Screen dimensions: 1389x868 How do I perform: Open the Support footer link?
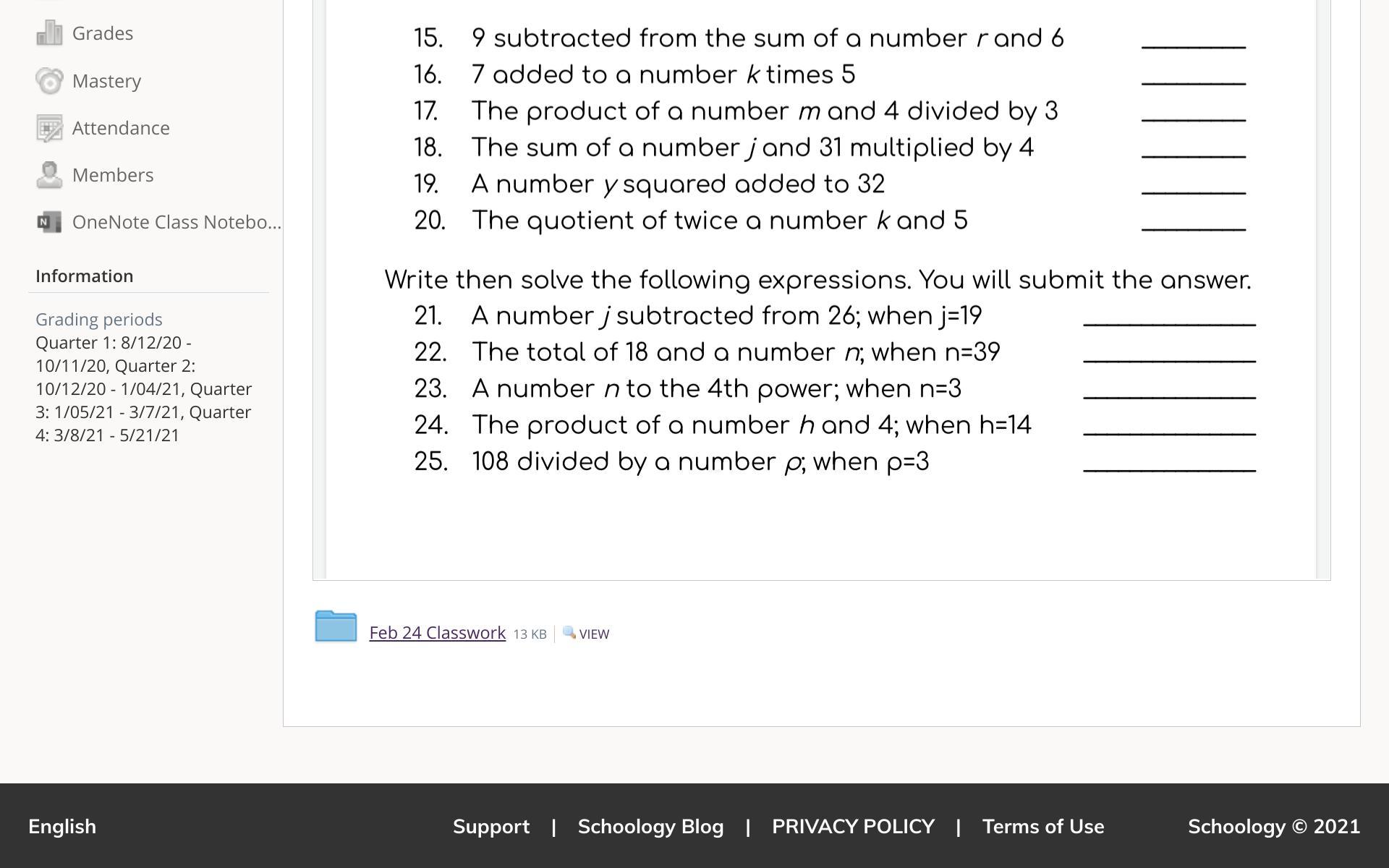coord(491,826)
